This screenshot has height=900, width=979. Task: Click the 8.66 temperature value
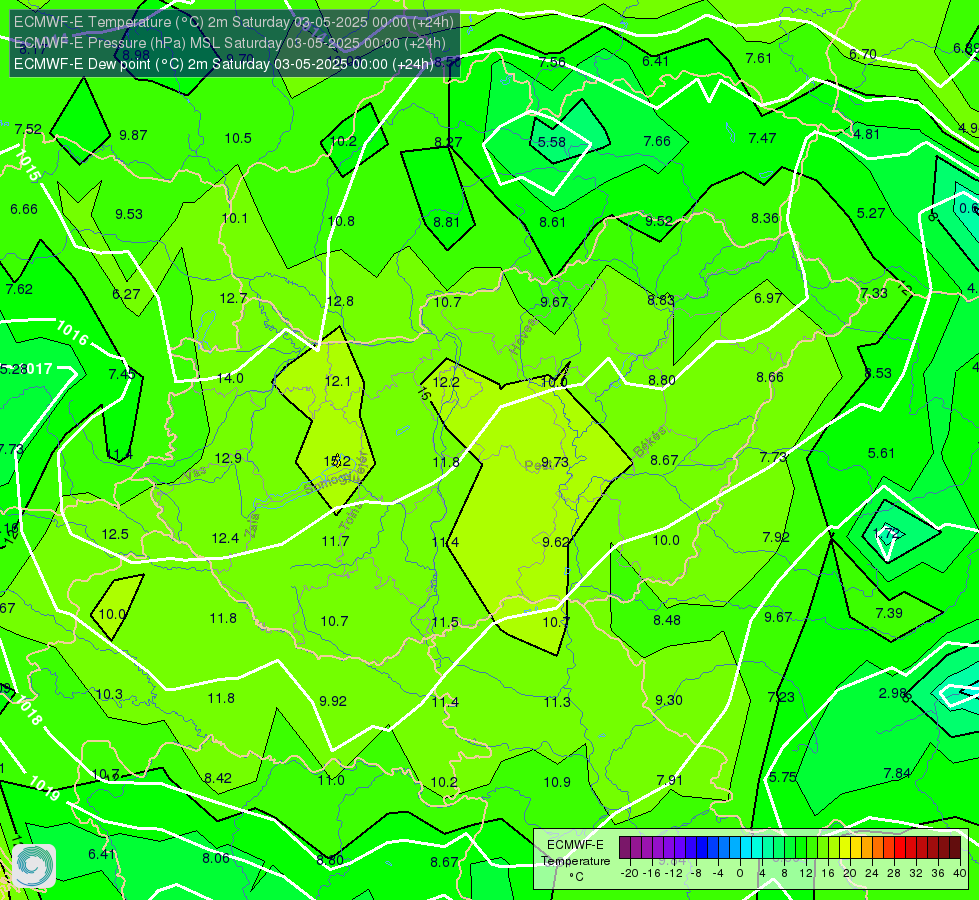pyautogui.click(x=770, y=377)
